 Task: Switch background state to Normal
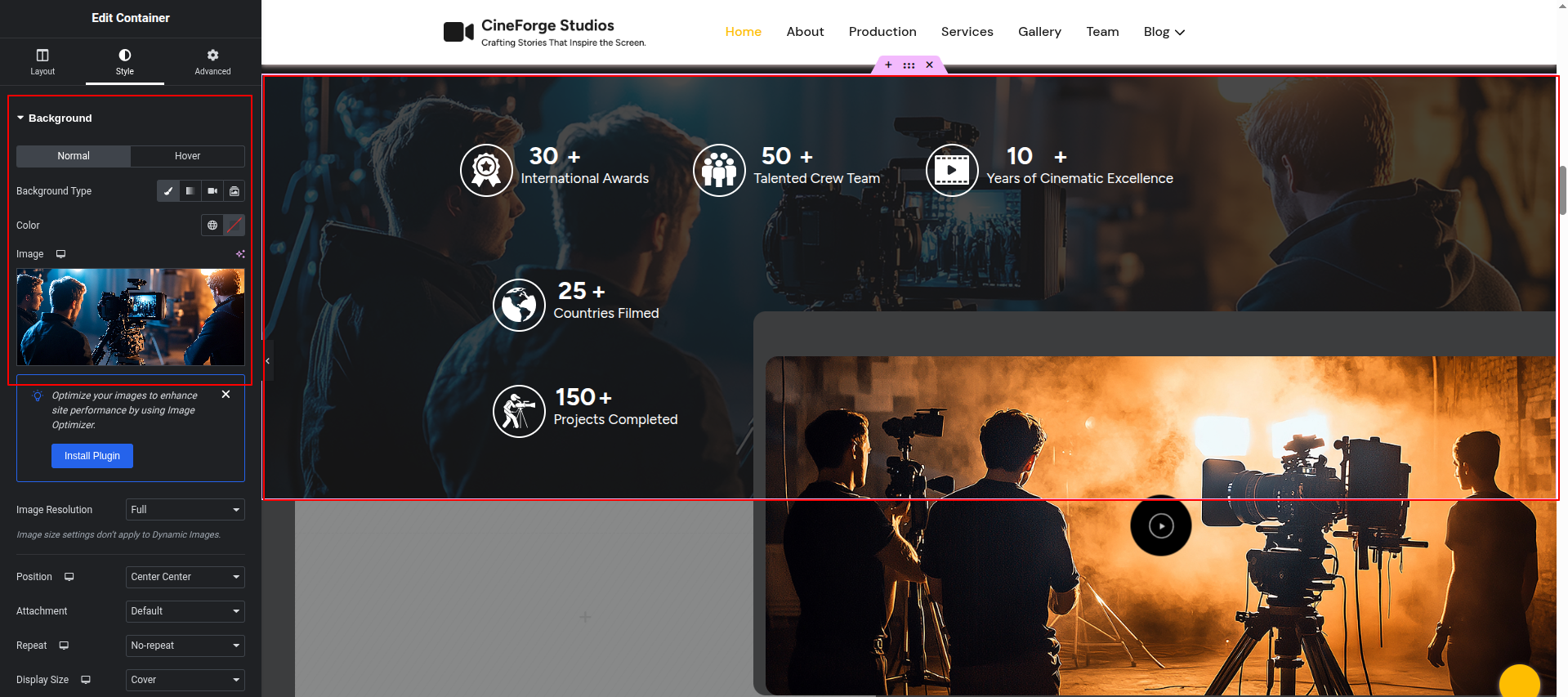(74, 156)
